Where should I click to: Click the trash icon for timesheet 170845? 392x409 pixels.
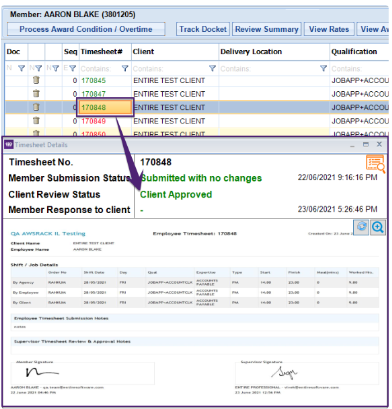click(36, 80)
